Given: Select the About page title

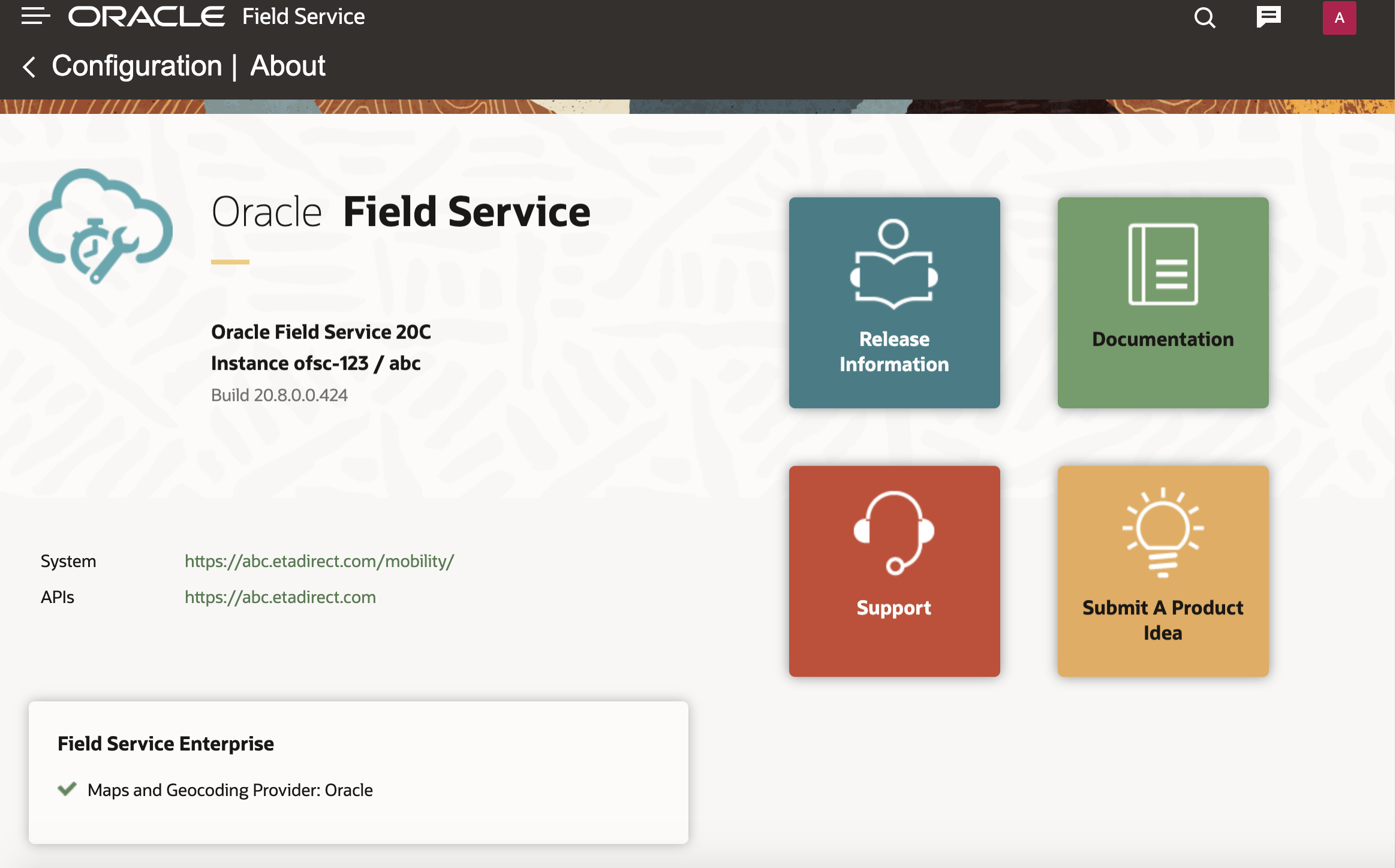Looking at the screenshot, I should click(288, 66).
